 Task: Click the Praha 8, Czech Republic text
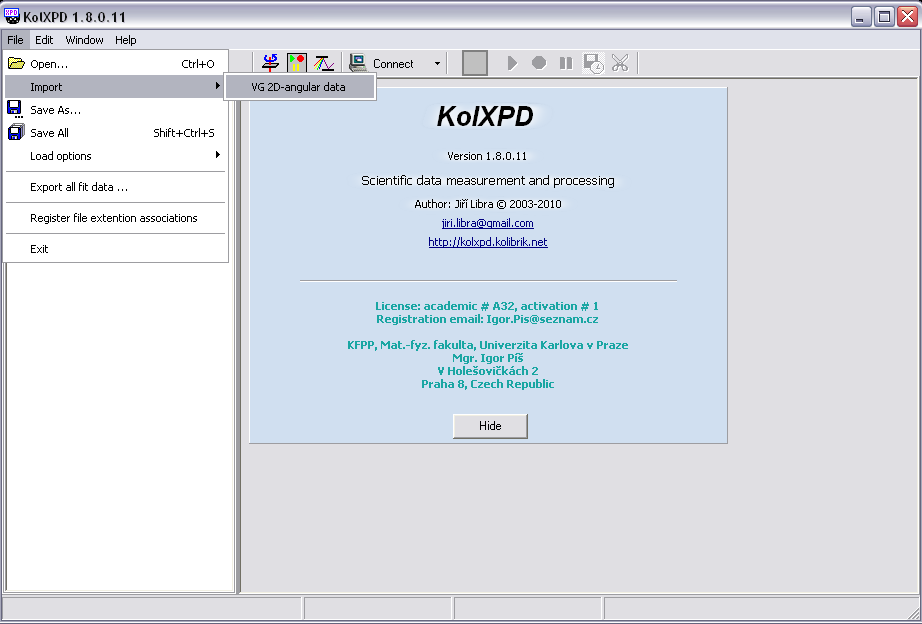(x=487, y=384)
